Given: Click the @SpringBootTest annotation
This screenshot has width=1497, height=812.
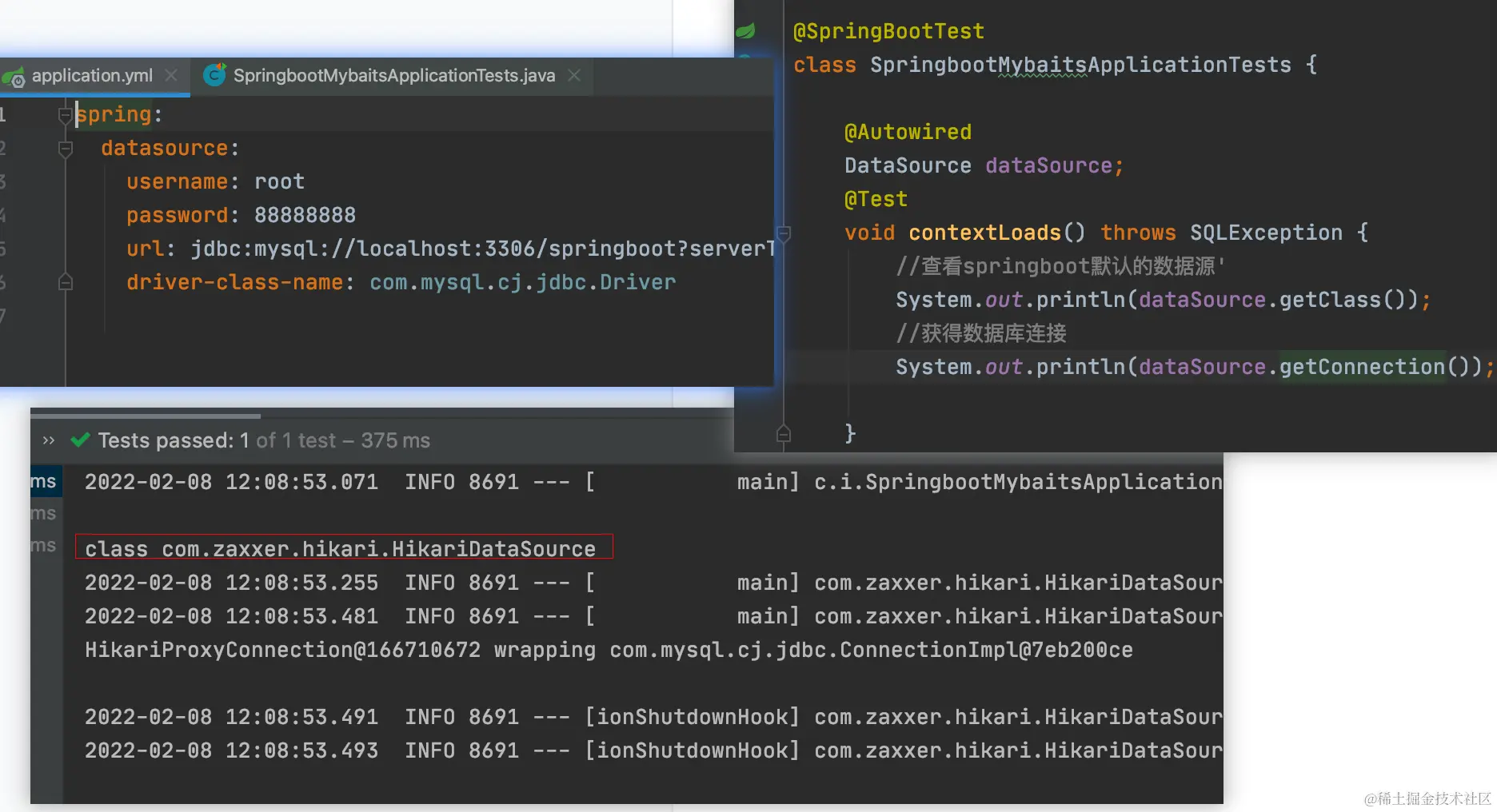Looking at the screenshot, I should (888, 31).
